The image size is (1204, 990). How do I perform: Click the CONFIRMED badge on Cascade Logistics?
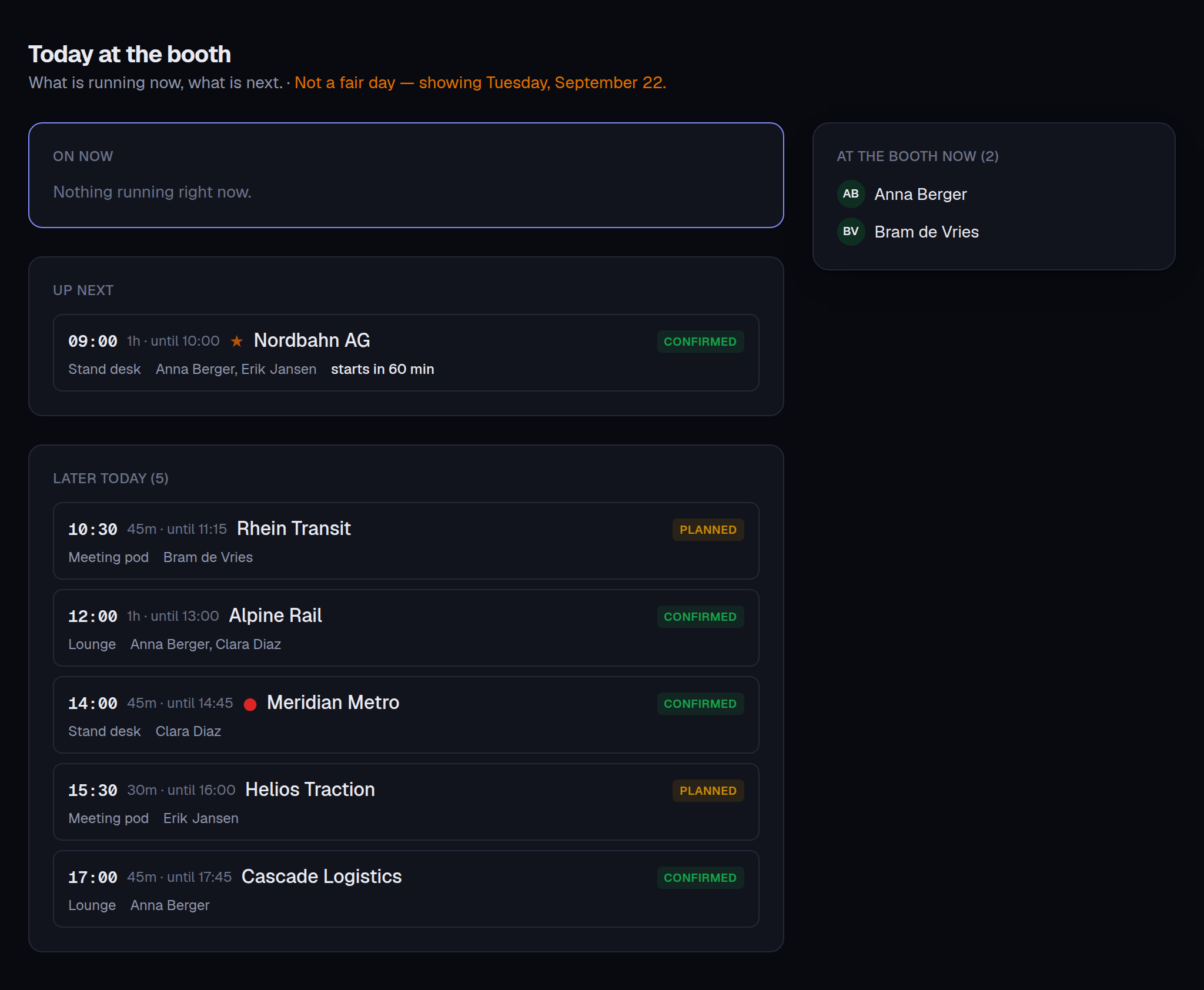[x=700, y=878]
